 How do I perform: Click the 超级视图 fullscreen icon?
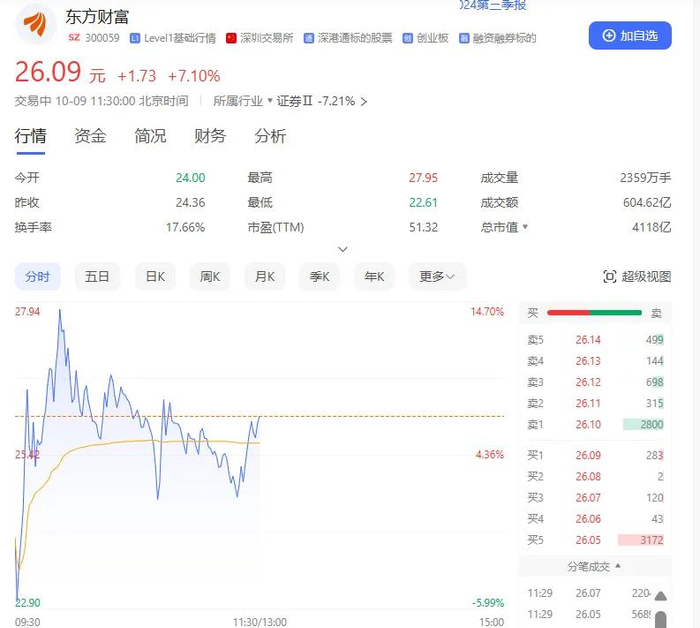tap(609, 277)
